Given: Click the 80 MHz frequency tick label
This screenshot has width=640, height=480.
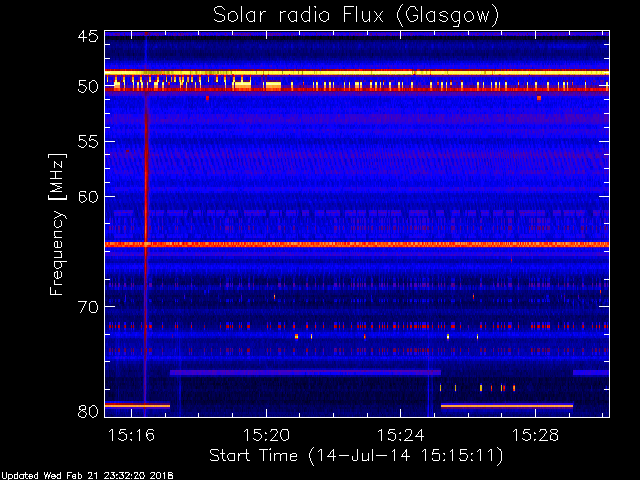Looking at the screenshot, I should click(88, 411).
